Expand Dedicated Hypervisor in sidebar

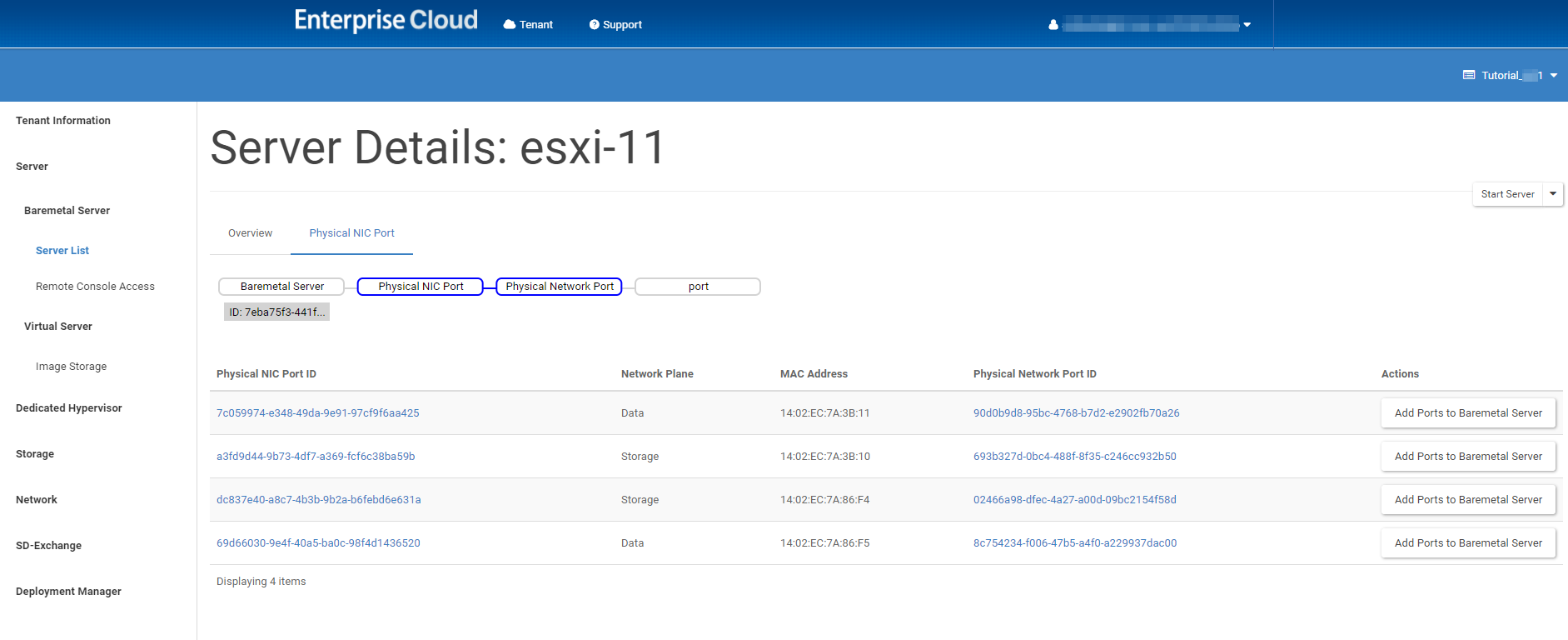pyautogui.click(x=68, y=408)
